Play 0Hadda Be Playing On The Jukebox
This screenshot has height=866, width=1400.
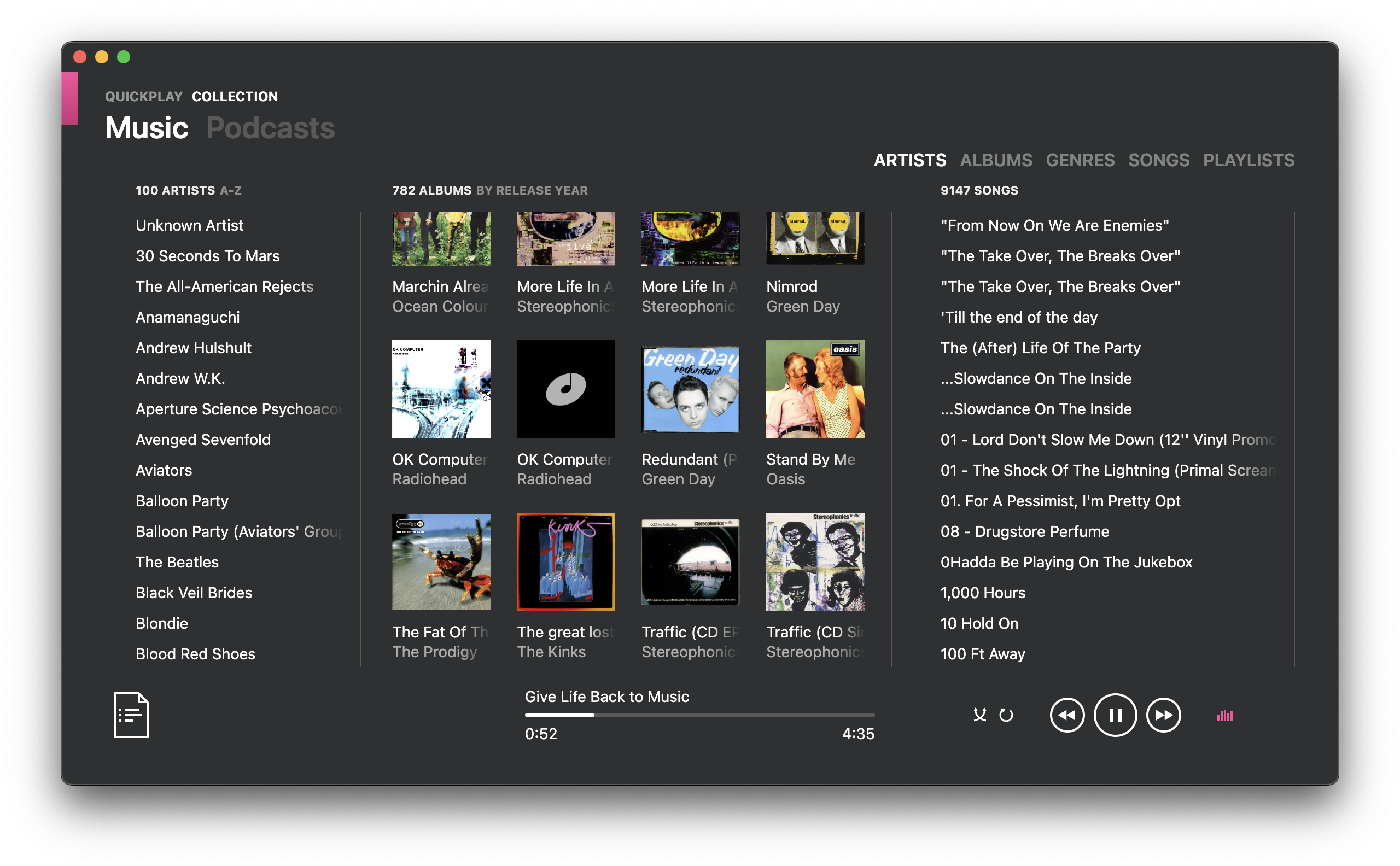click(1066, 563)
